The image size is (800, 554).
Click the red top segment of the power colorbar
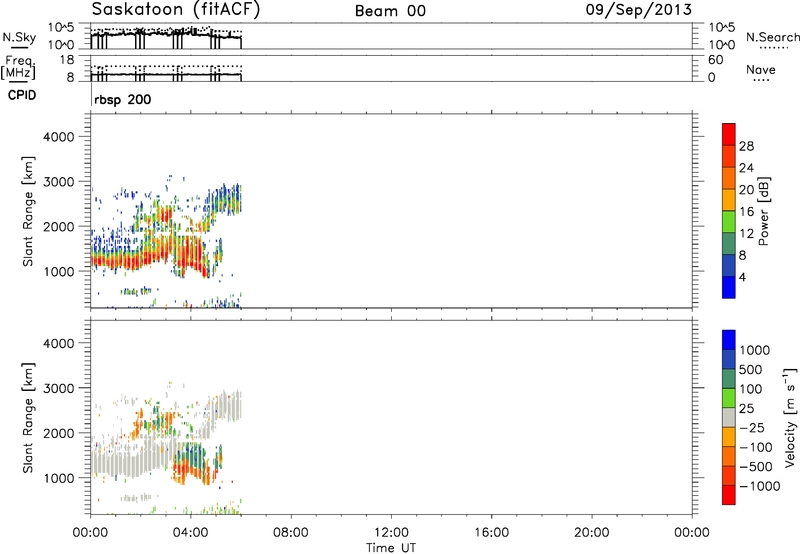(729, 134)
